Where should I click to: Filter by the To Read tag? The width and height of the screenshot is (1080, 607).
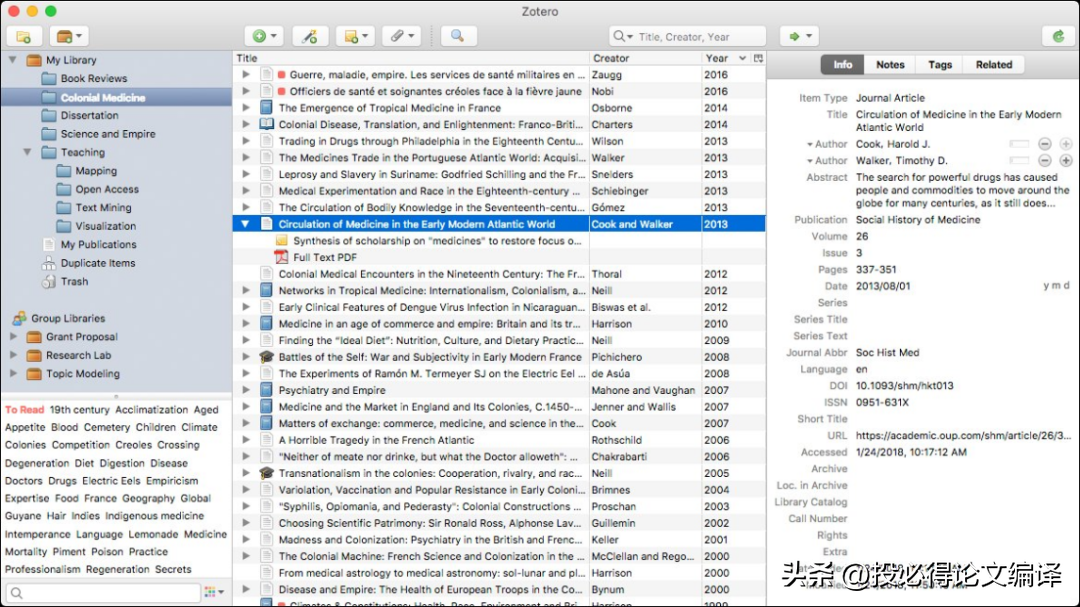coord(25,409)
